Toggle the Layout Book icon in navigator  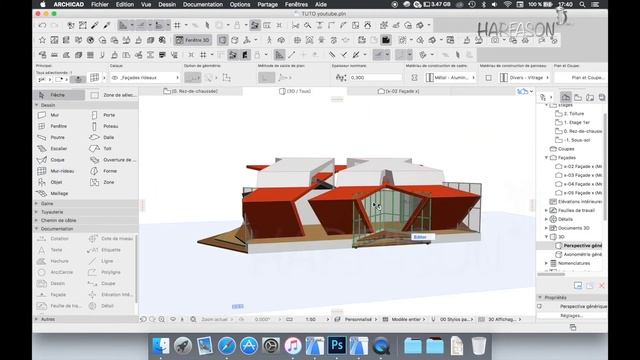590,97
